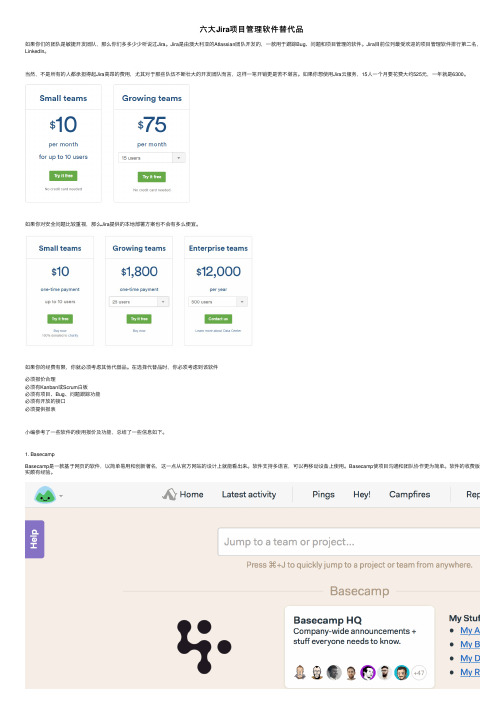This screenshot has width=504, height=713.
Task: Click Buy now under the $1,800 plan
Action: click(x=139, y=331)
